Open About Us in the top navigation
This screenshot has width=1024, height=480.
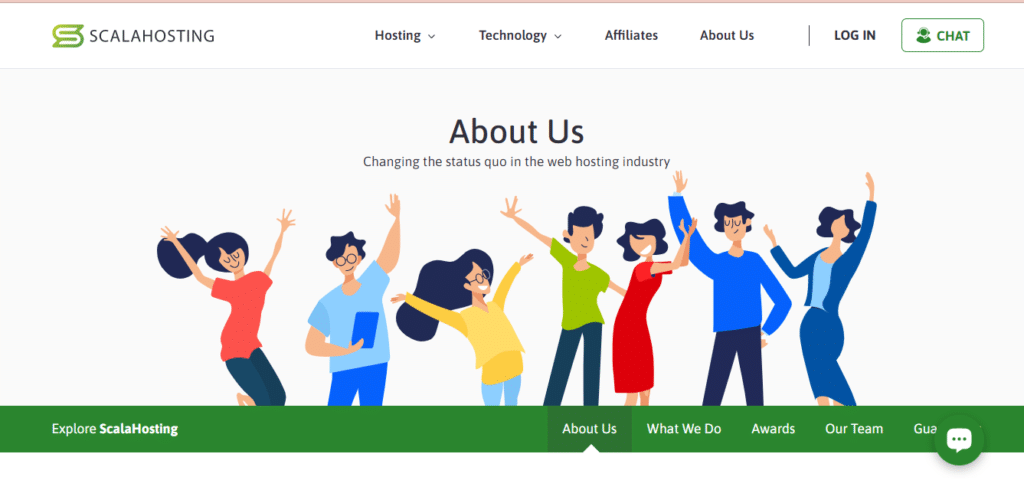coord(727,35)
